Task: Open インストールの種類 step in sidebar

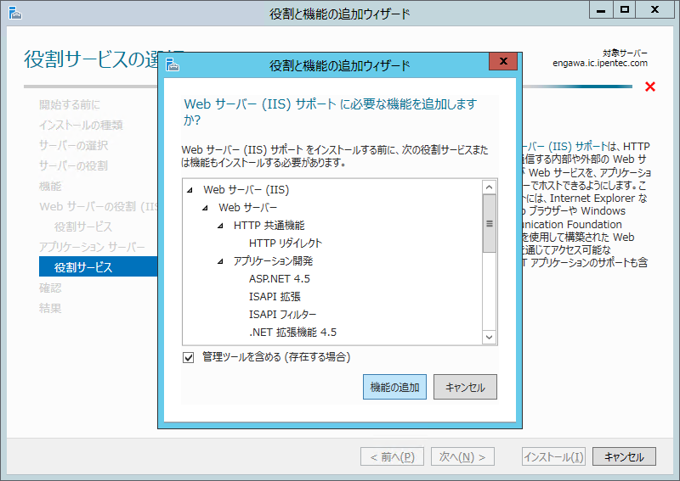Action: pos(81,125)
